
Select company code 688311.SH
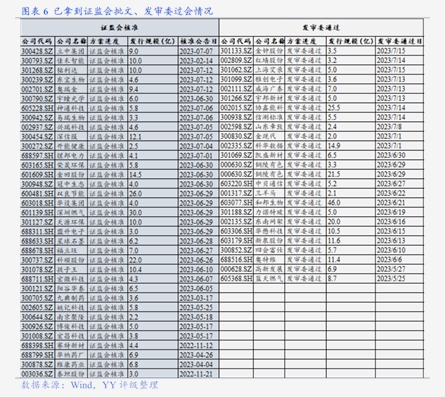pyautogui.click(x=37, y=232)
